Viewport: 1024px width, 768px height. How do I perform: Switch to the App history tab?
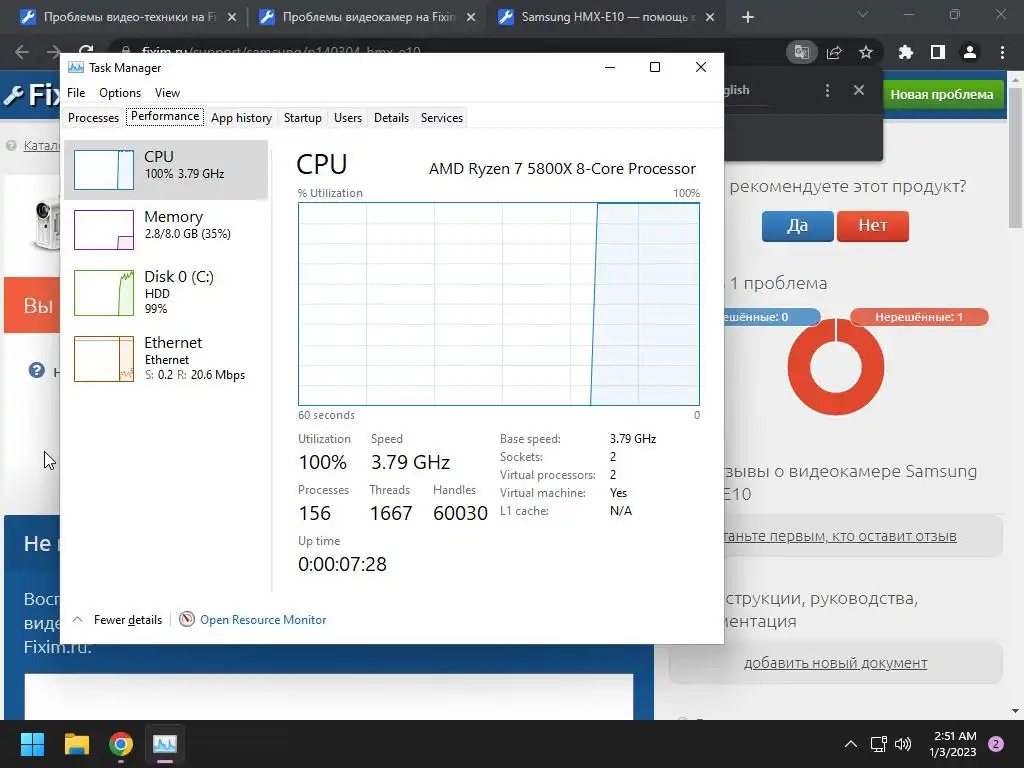(241, 118)
